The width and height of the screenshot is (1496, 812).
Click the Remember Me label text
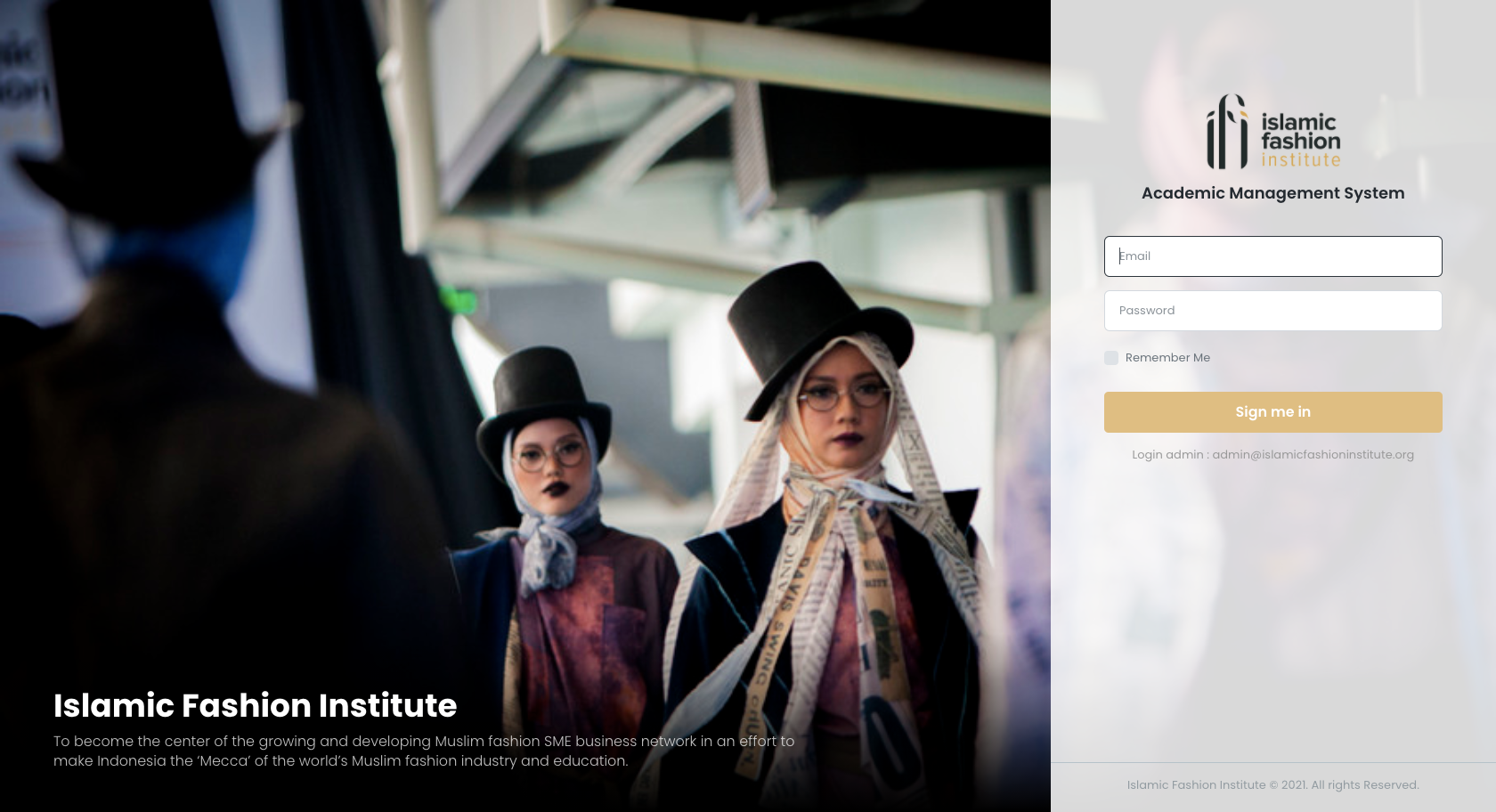click(x=1167, y=358)
